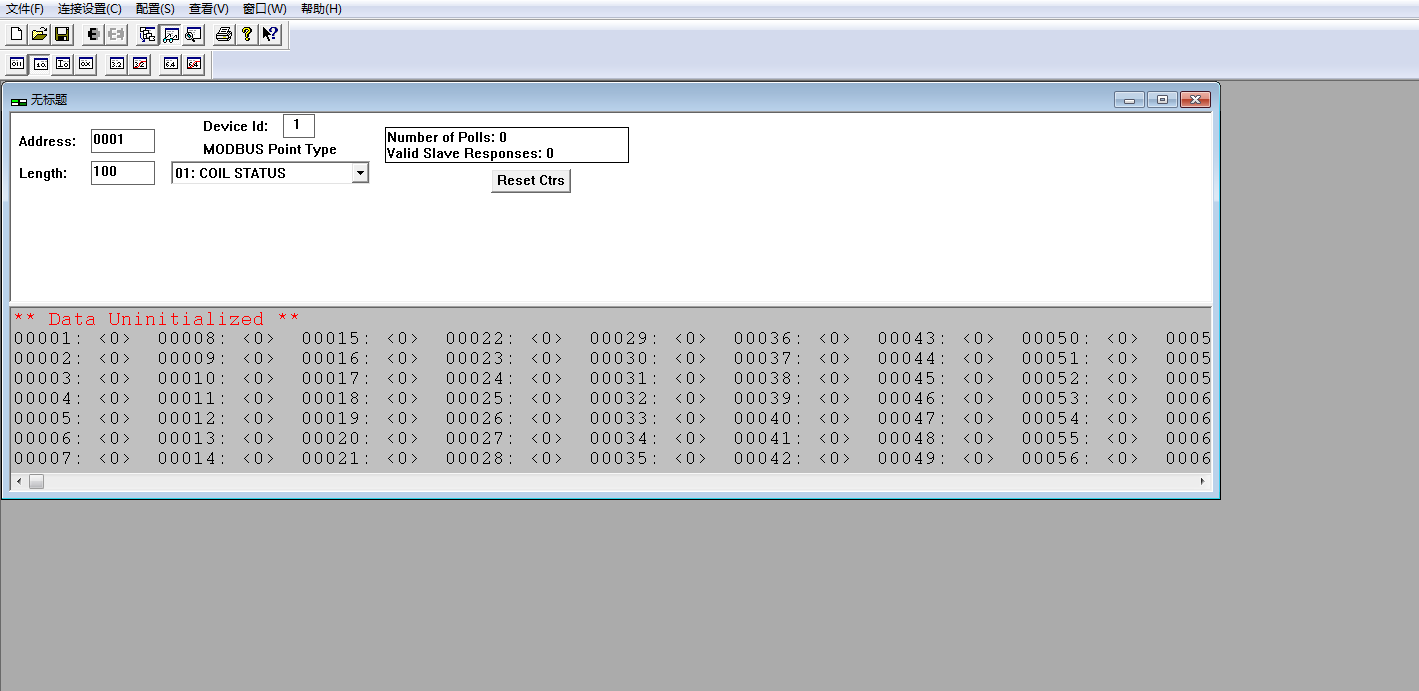Save using the floppy disk icon
The width and height of the screenshot is (1419, 691).
(62, 34)
